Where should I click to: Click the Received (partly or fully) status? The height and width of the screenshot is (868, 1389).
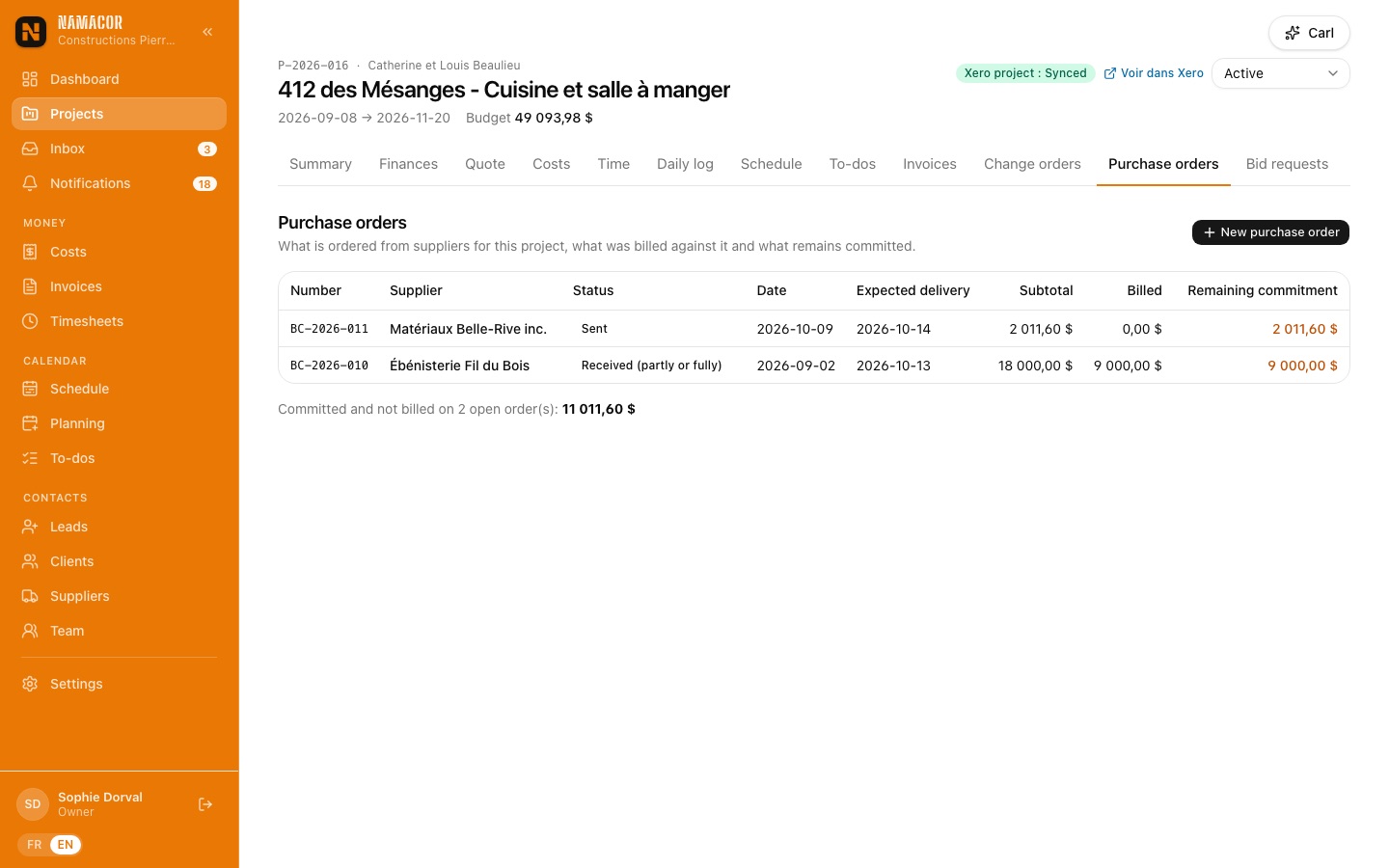tap(651, 366)
